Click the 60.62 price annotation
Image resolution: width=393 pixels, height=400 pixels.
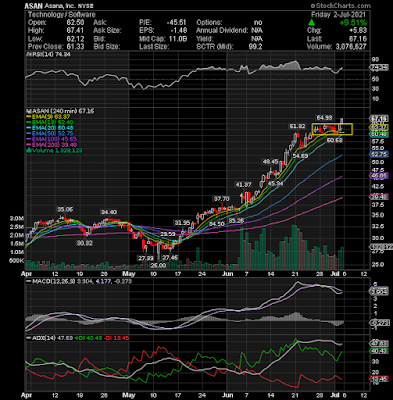click(x=334, y=141)
